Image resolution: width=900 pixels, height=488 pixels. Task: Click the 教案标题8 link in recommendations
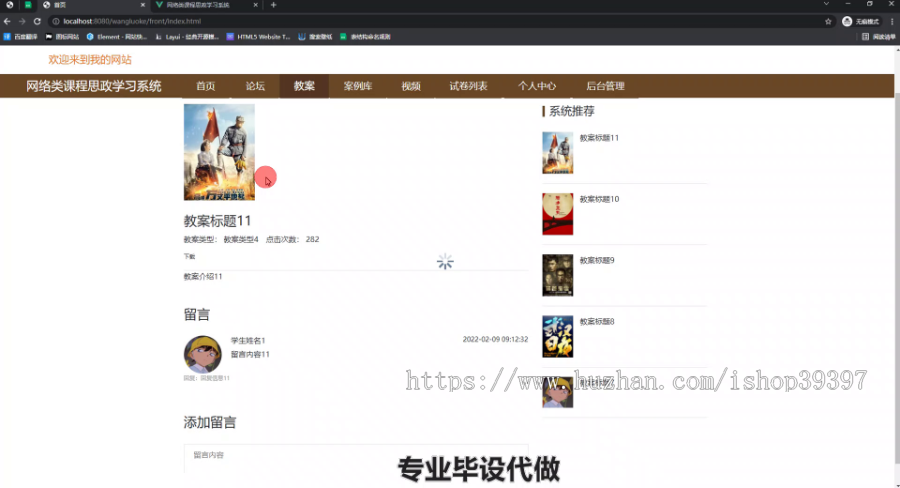pyautogui.click(x=597, y=322)
